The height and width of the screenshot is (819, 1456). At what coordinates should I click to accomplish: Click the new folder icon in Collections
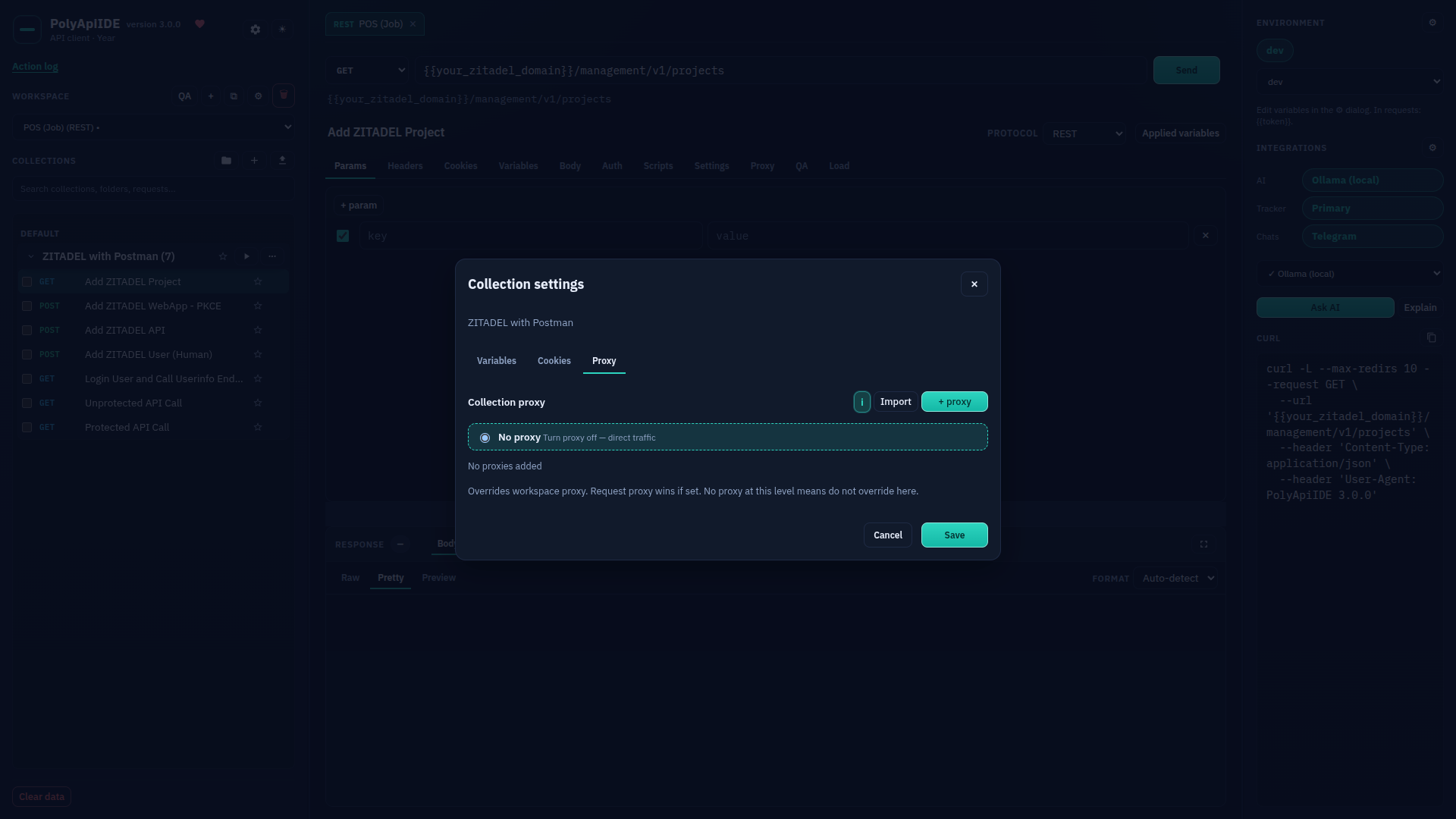pos(226,161)
